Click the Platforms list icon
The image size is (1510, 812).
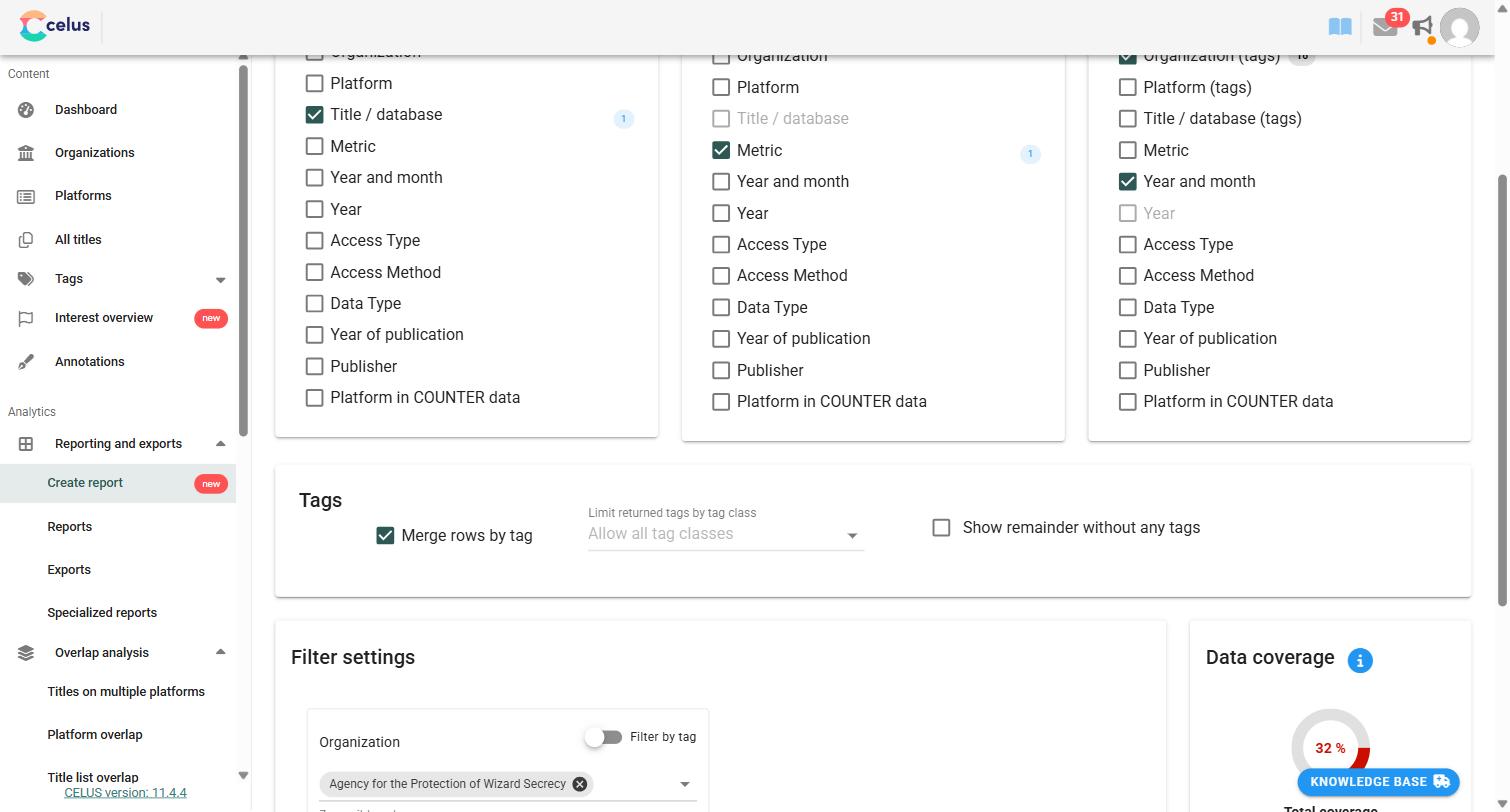pos(26,196)
